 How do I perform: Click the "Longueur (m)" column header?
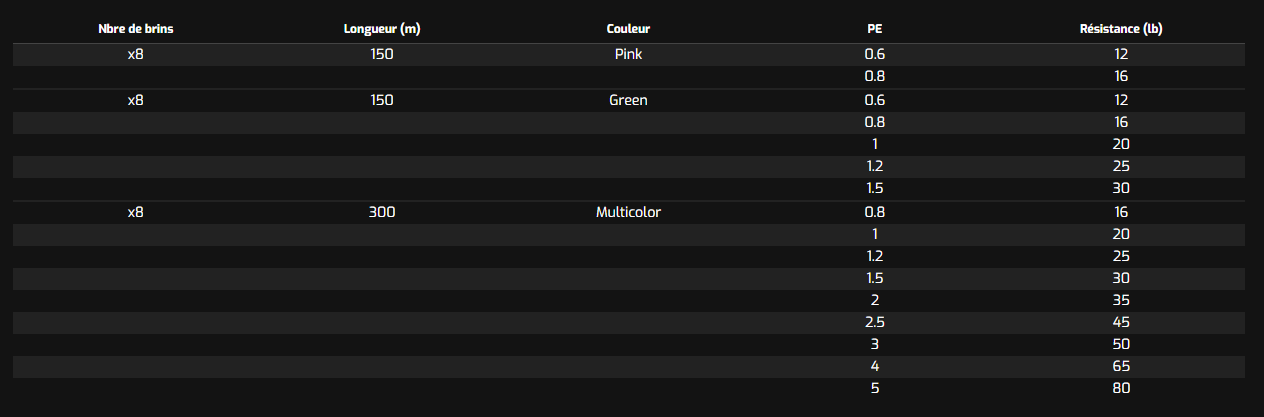[x=381, y=29]
